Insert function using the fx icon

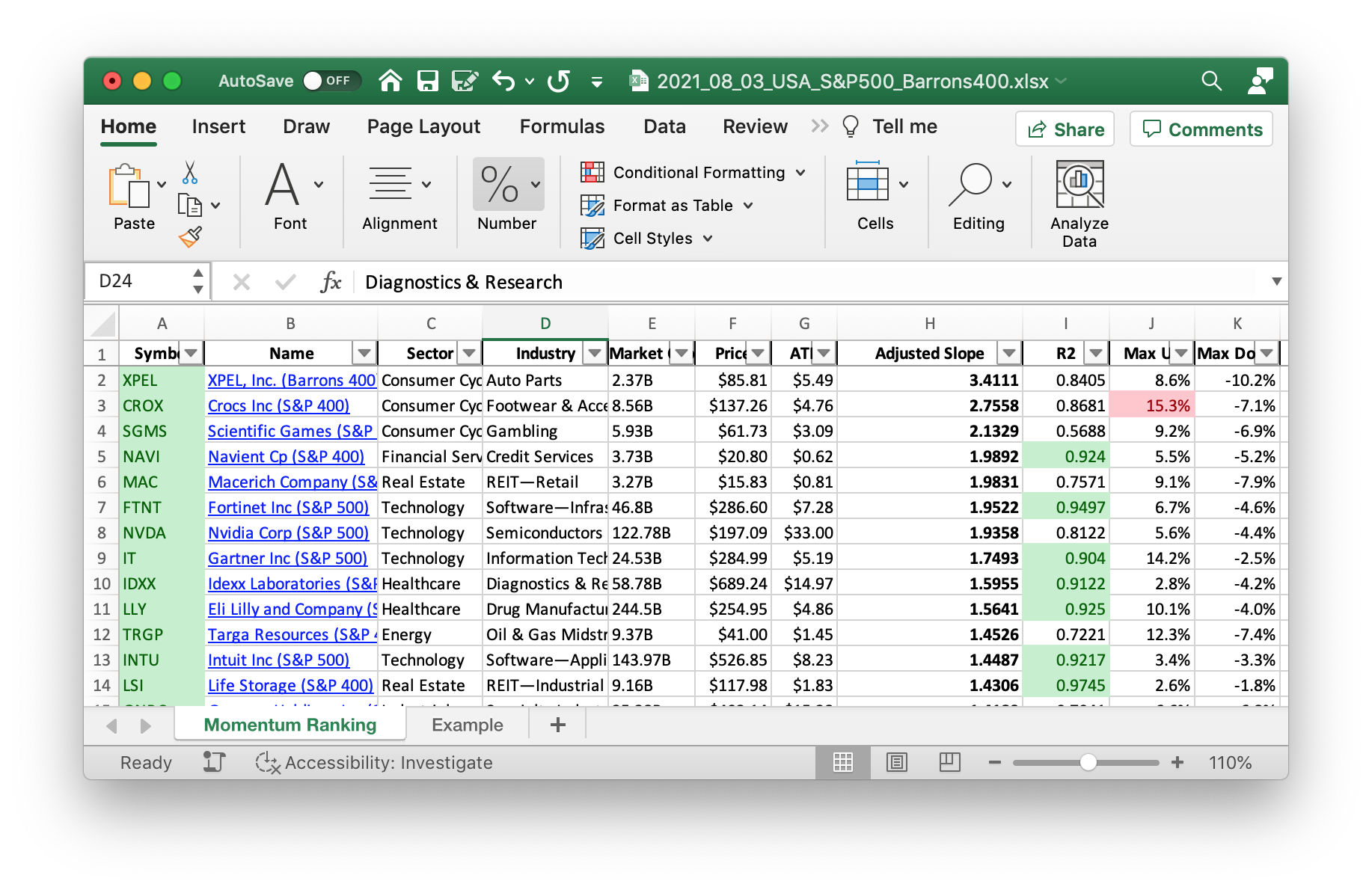tap(331, 282)
